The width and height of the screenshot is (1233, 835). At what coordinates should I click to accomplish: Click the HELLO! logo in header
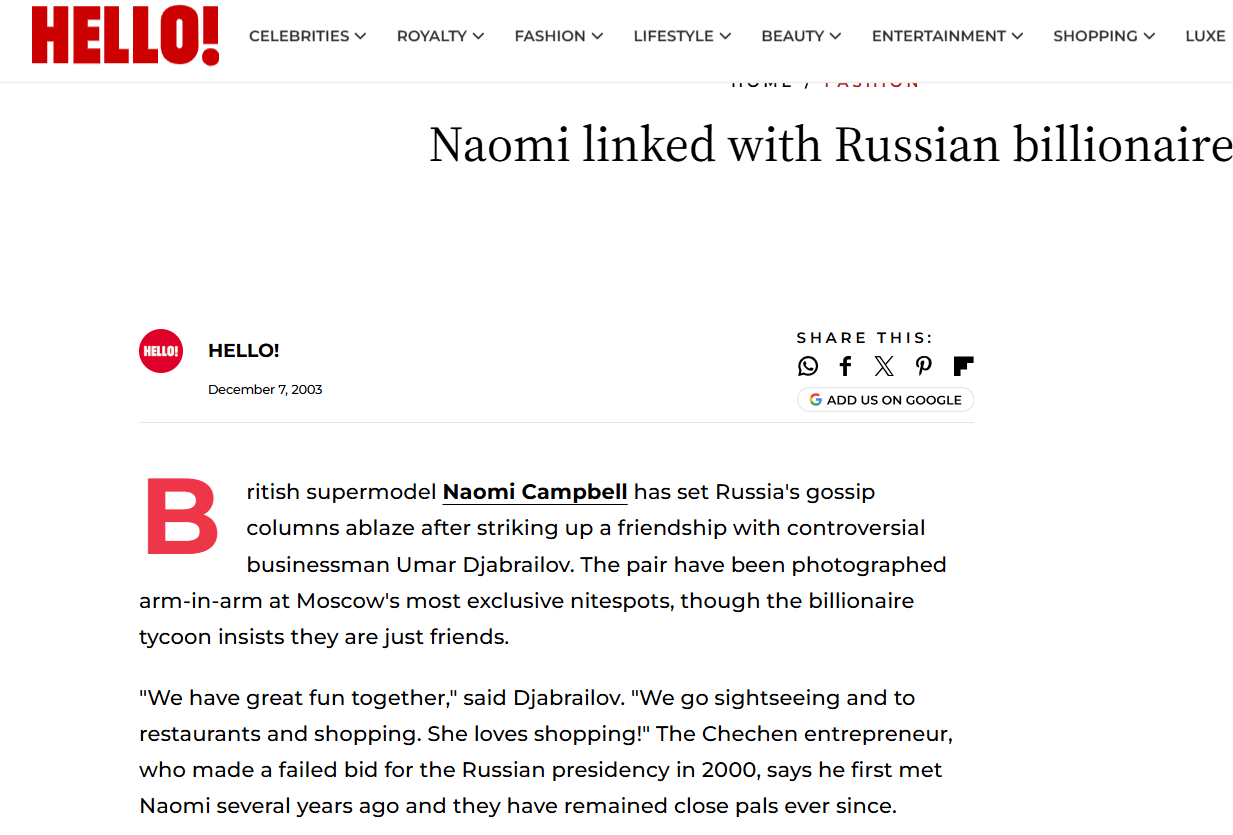(x=125, y=36)
